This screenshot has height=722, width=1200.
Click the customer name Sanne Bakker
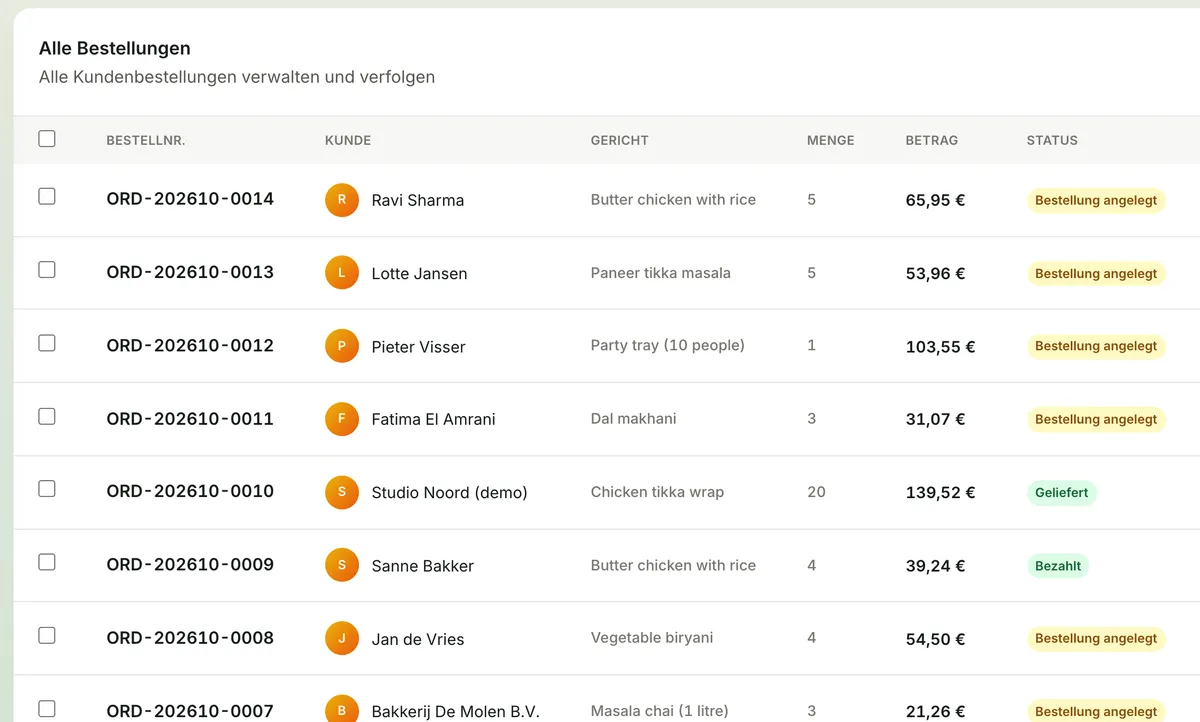click(423, 566)
